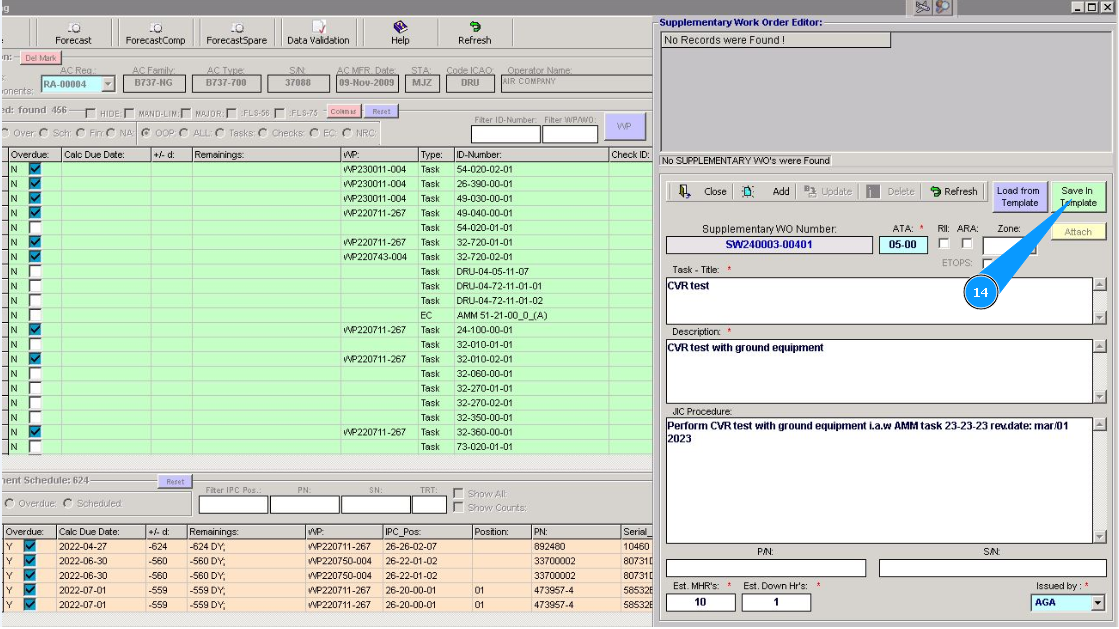The height and width of the screenshot is (629, 1119).
Task: Enable the ARA checkbox
Action: (x=966, y=244)
